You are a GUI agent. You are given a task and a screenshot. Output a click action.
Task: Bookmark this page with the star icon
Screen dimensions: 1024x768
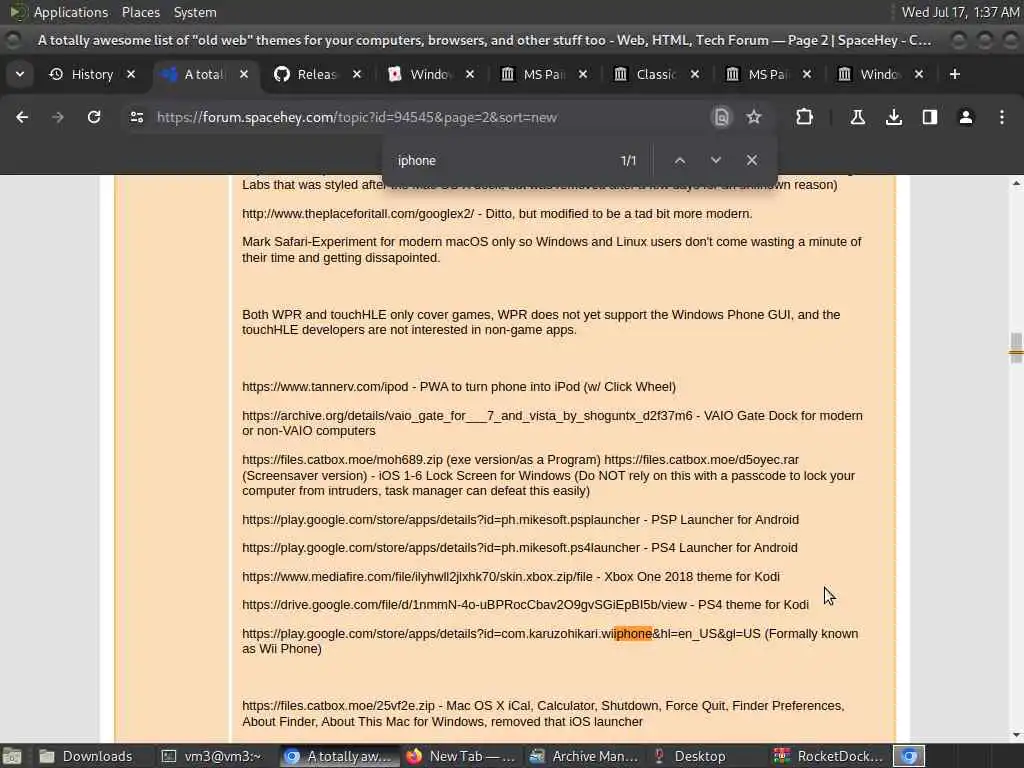754,117
